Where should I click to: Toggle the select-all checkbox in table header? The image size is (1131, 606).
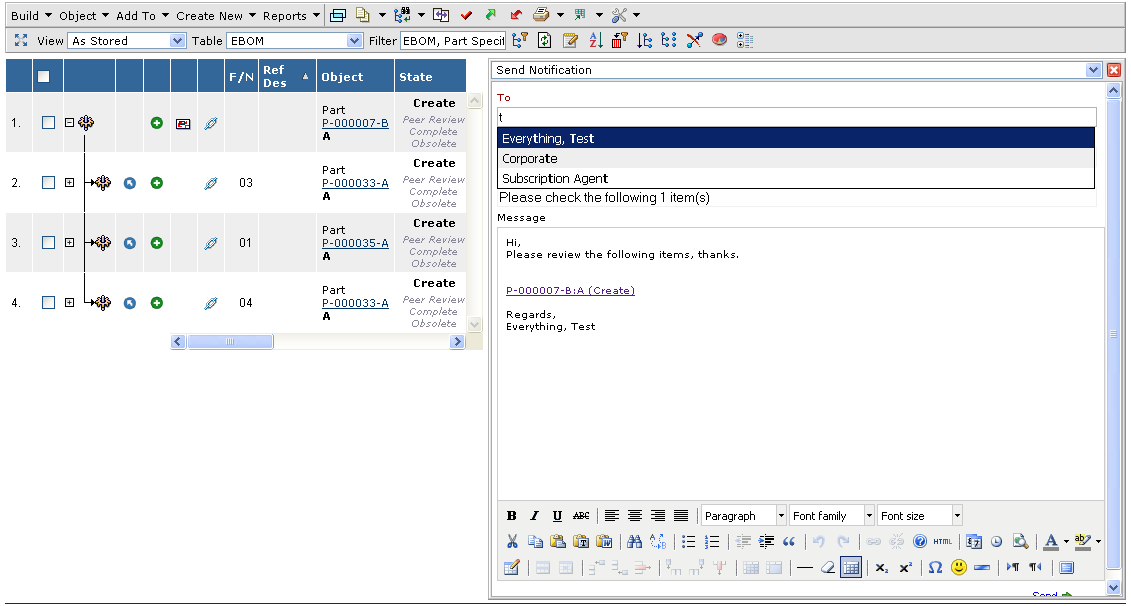pos(43,77)
